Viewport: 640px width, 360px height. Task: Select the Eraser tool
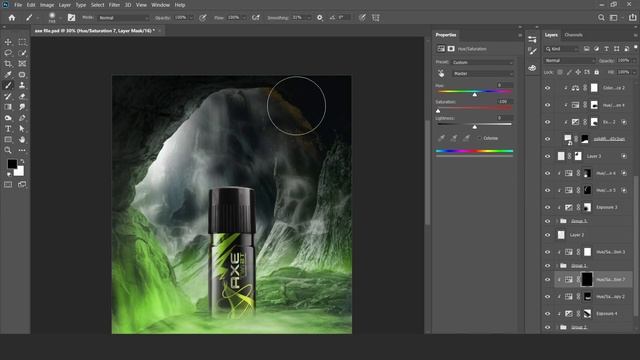[22, 96]
